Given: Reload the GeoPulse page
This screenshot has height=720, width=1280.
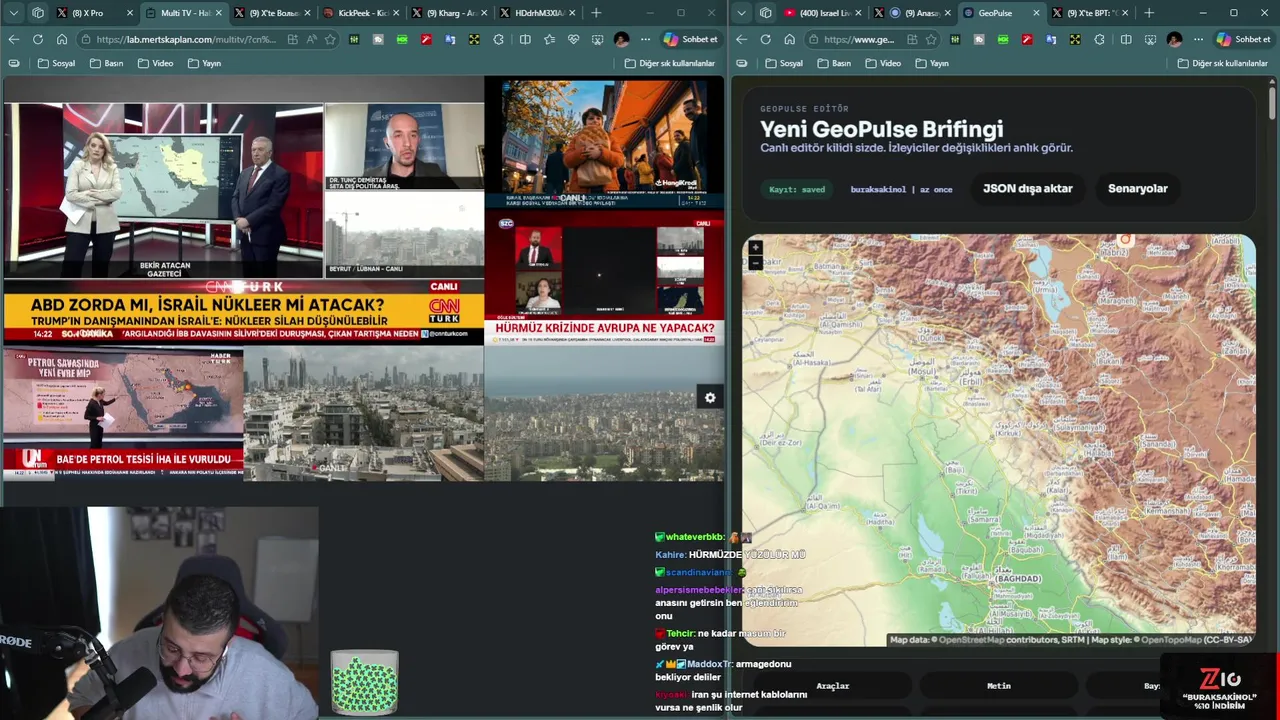Looking at the screenshot, I should tap(766, 39).
